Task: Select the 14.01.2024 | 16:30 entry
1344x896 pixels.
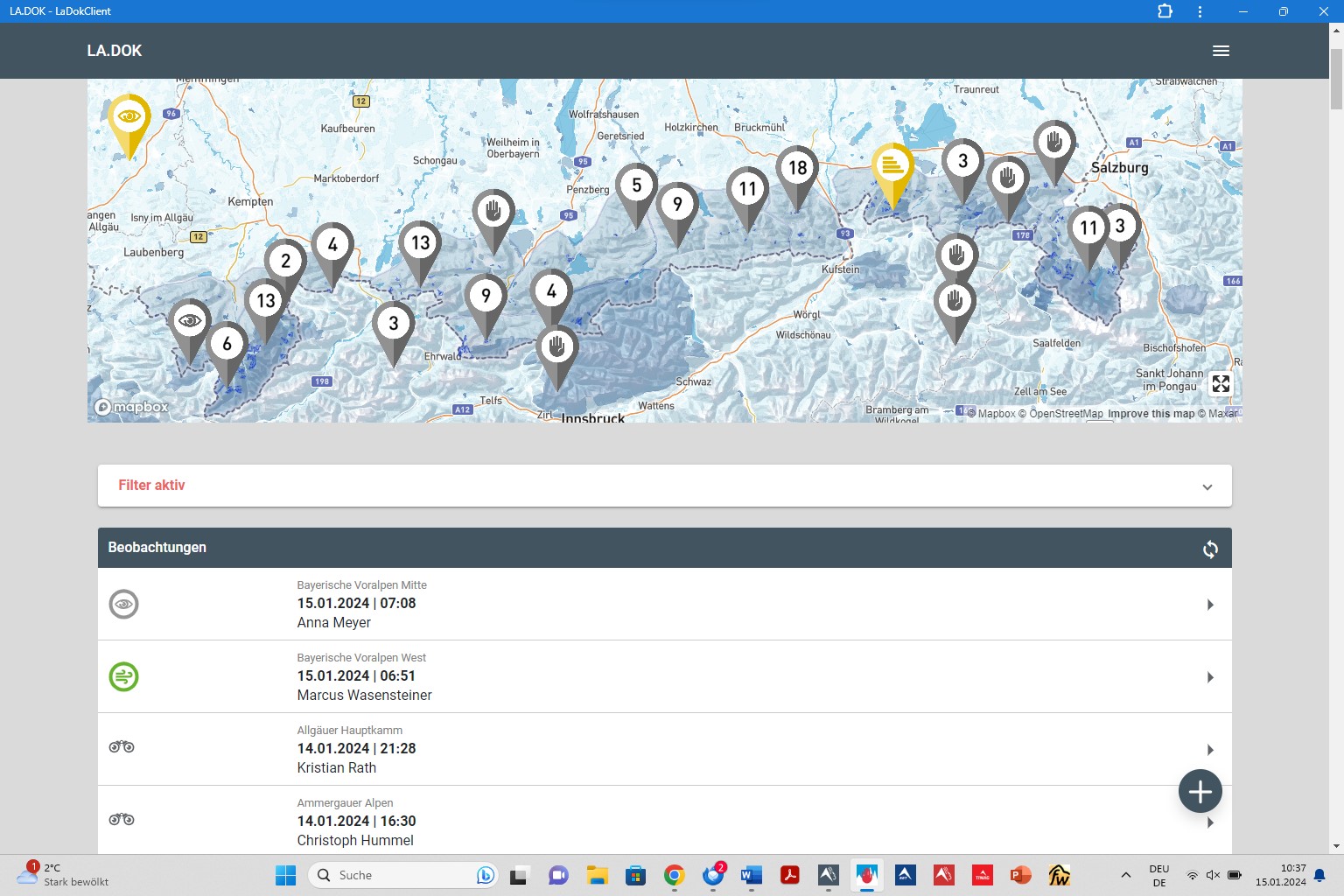Action: pos(356,821)
